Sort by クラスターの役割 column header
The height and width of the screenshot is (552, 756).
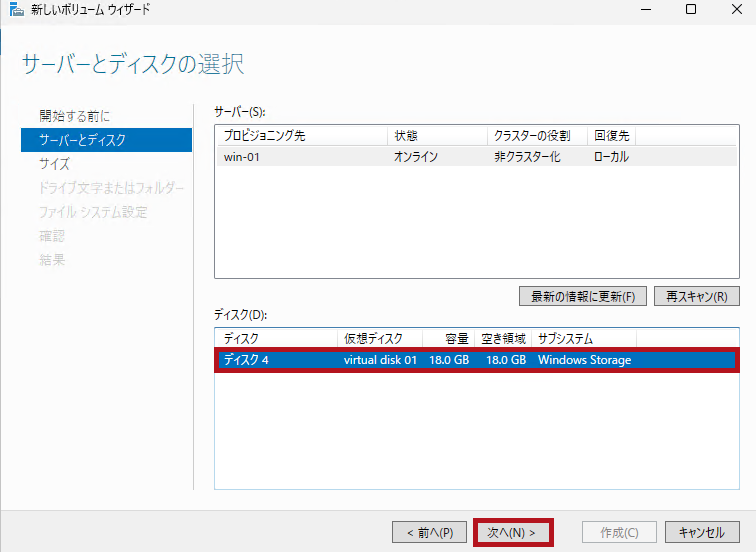536,136
